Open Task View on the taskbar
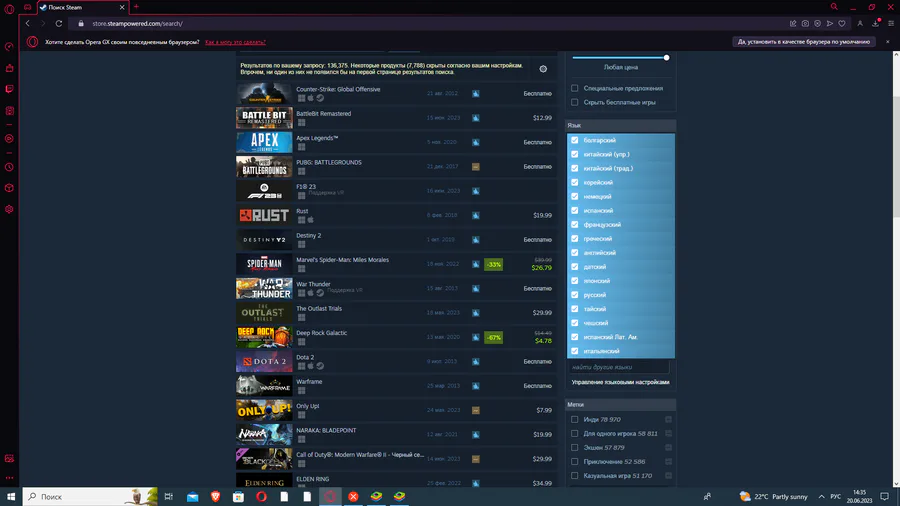 pyautogui.click(x=168, y=496)
